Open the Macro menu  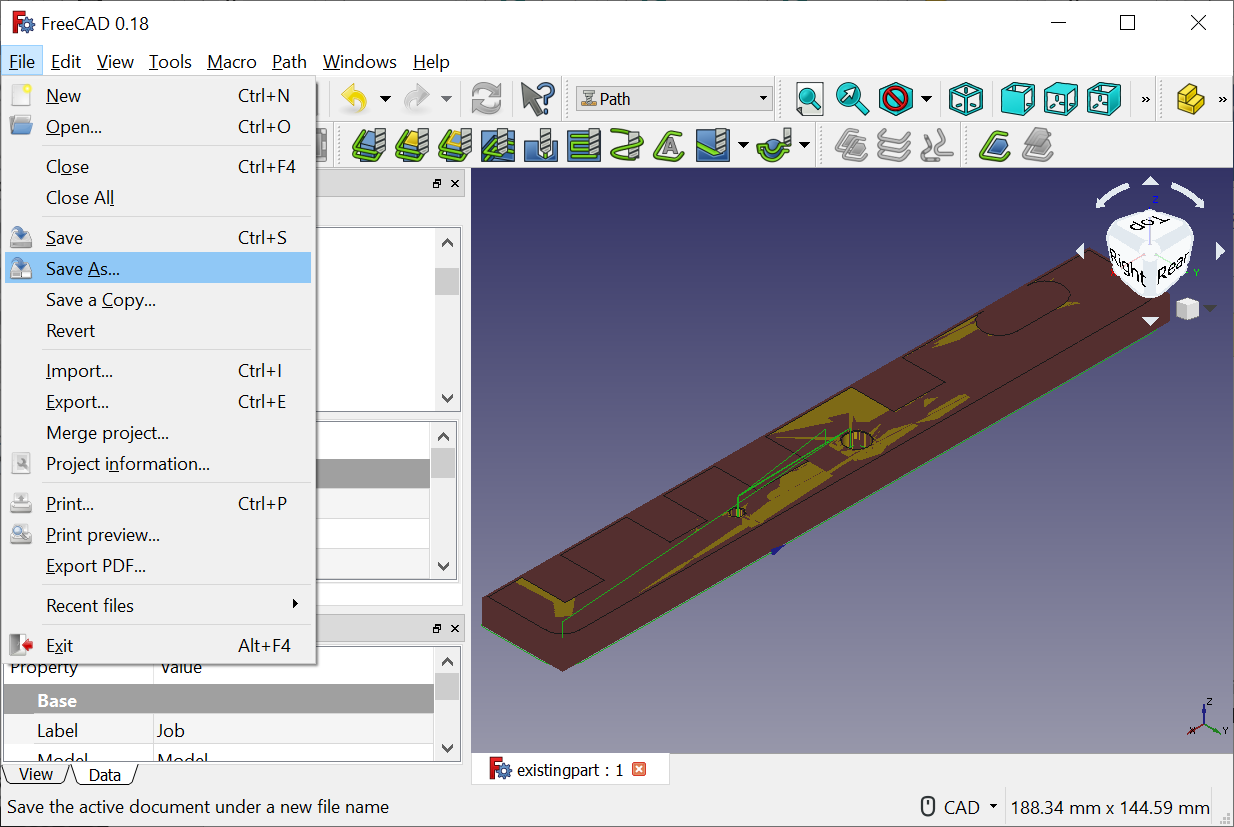pyautogui.click(x=232, y=62)
